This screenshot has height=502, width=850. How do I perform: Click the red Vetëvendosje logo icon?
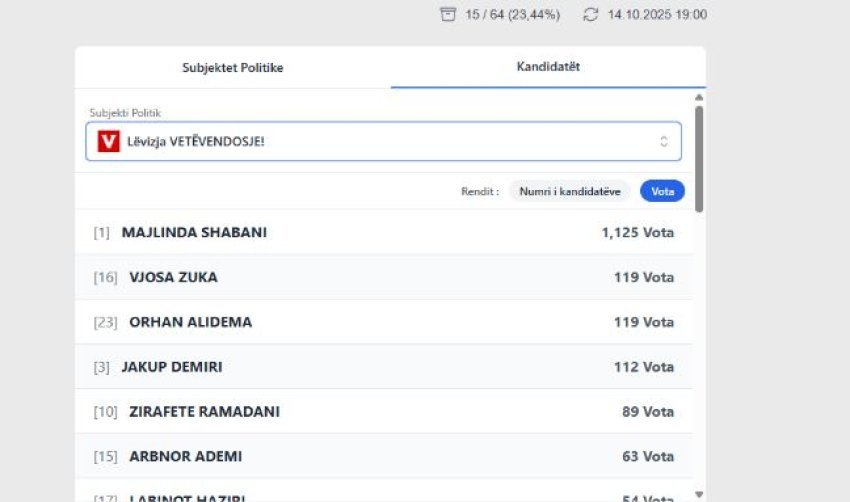(x=109, y=142)
